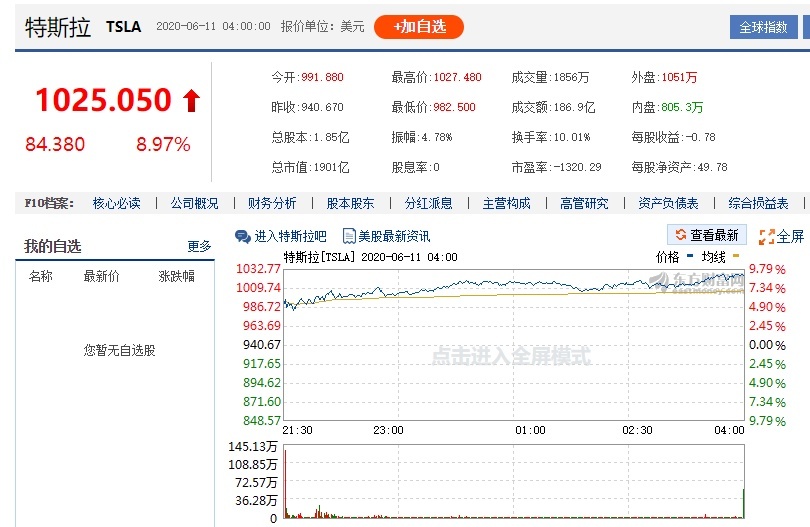The height and width of the screenshot is (527, 810).
Task: Click the 查看最新 button
Action: click(707, 235)
